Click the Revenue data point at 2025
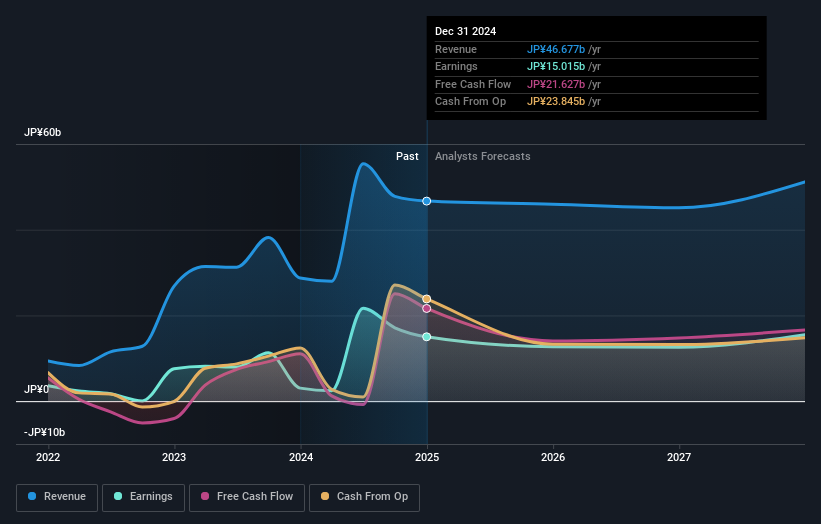Image resolution: width=821 pixels, height=524 pixels. click(x=427, y=201)
